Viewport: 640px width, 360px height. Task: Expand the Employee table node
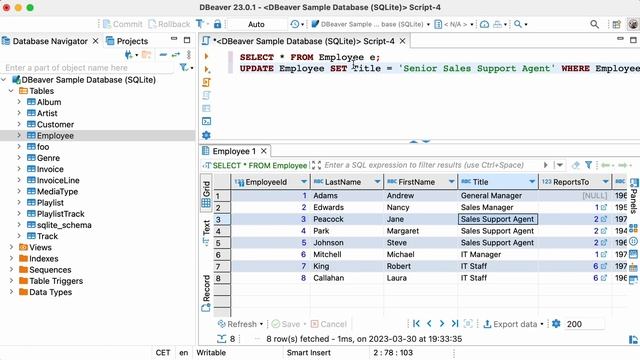[x=19, y=136]
